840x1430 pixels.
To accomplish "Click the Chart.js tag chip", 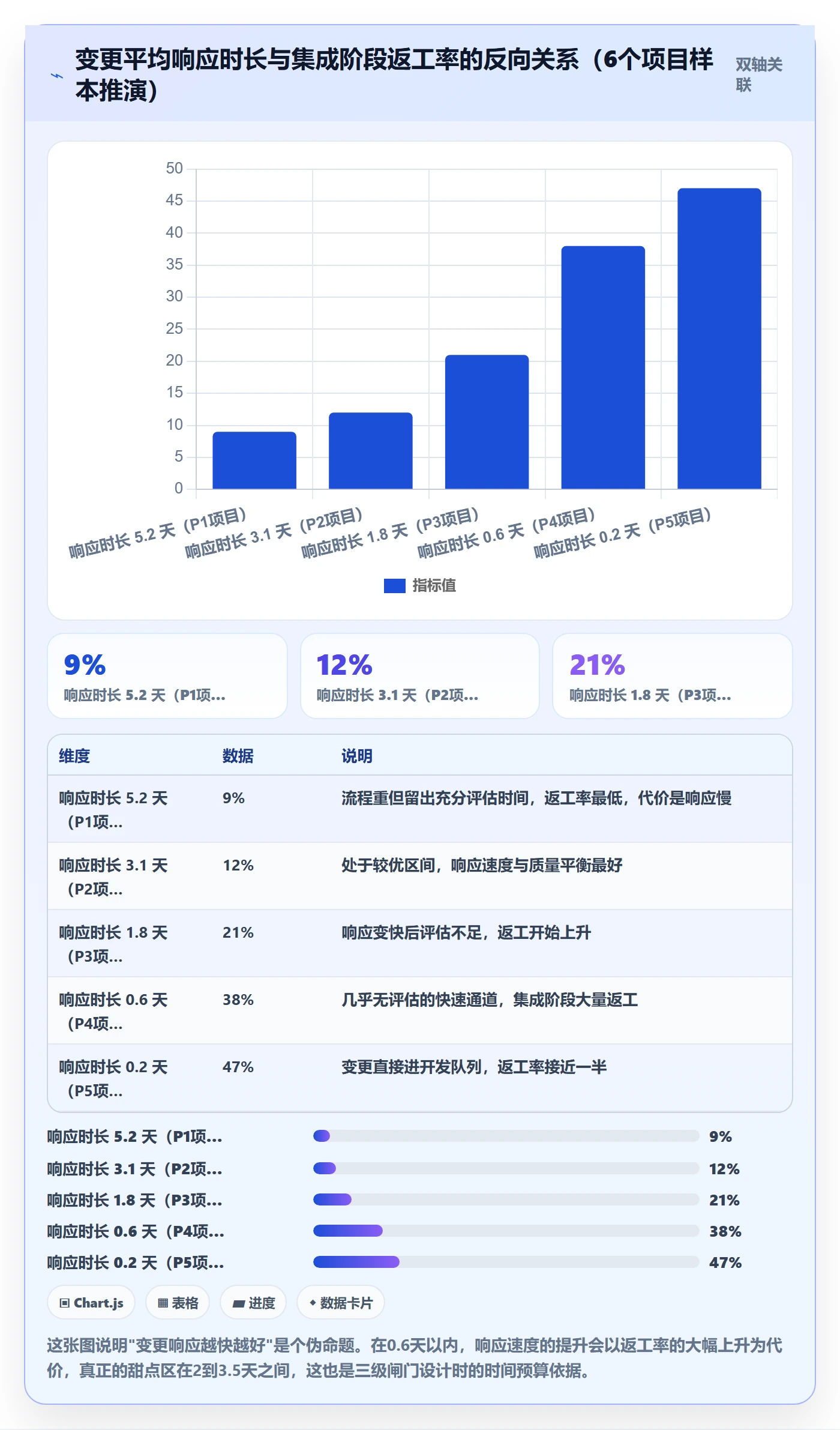I will point(91,1303).
